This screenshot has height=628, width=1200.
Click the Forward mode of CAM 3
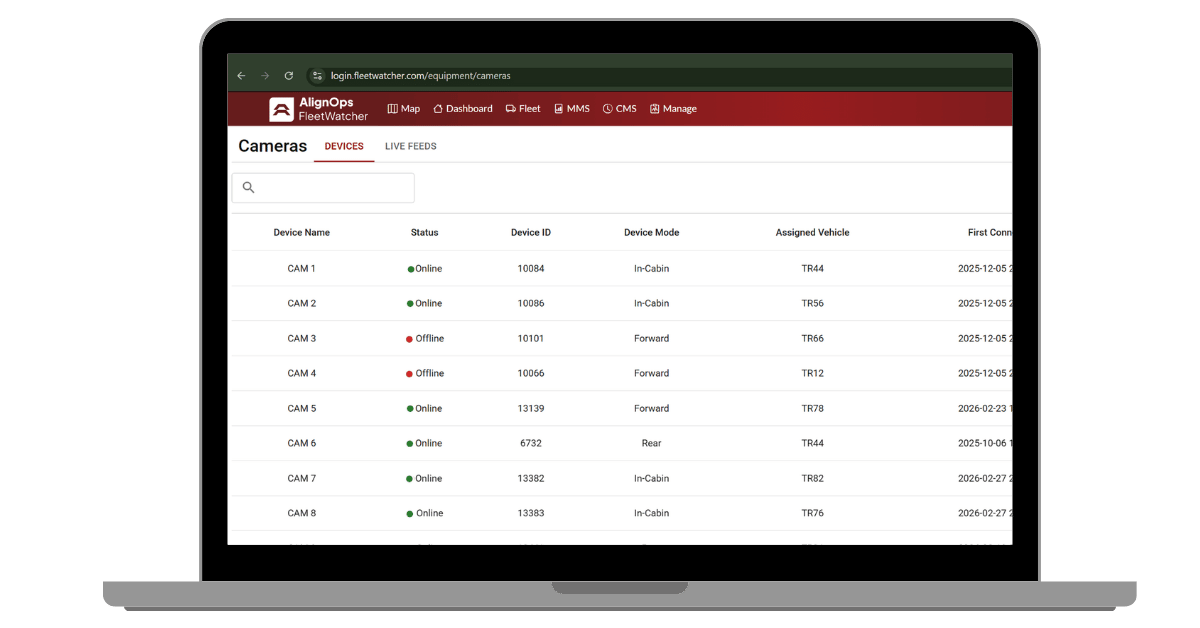click(x=652, y=339)
